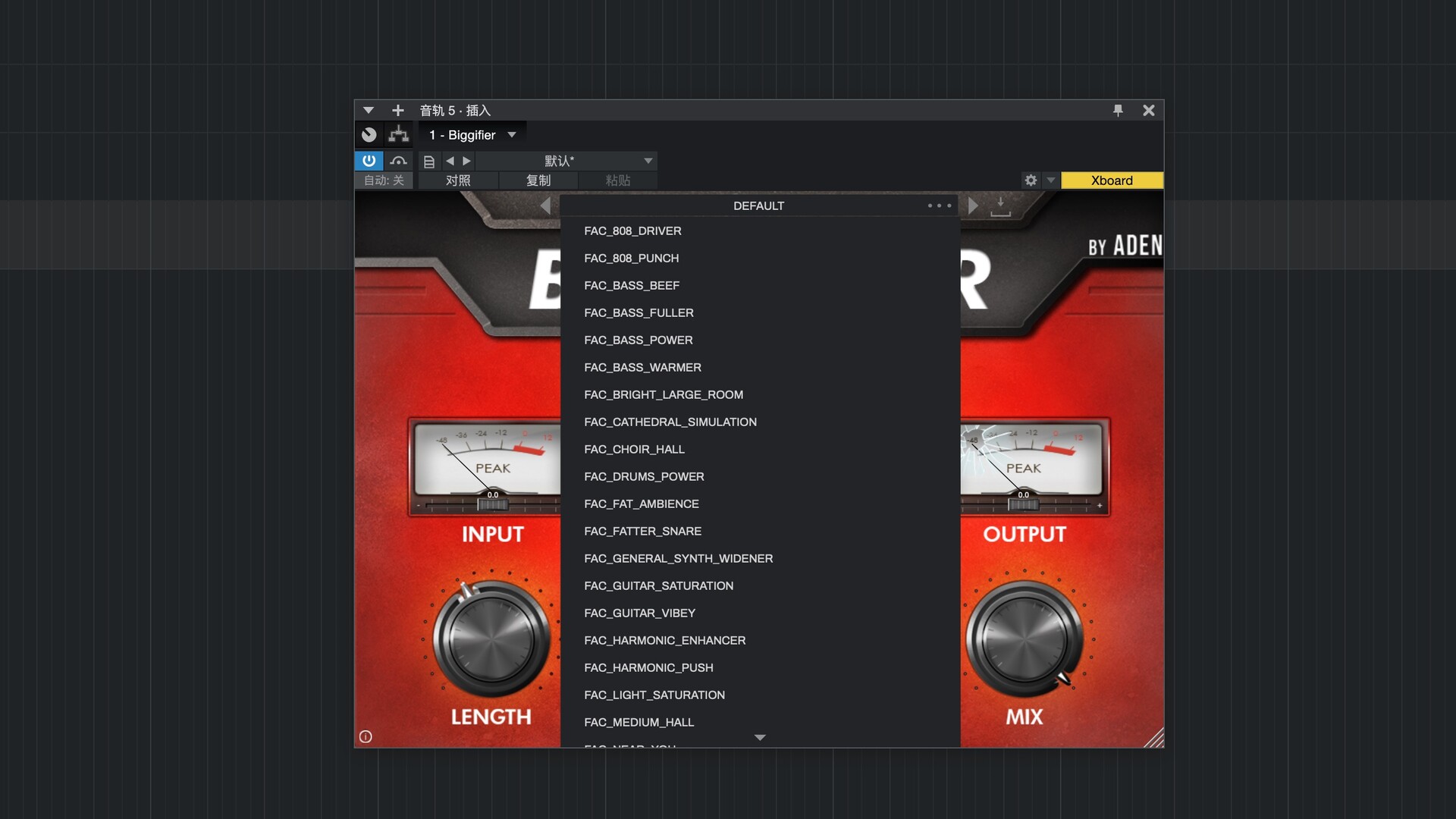Choose the FAC_GUITAR_VIBEY preset

point(639,613)
